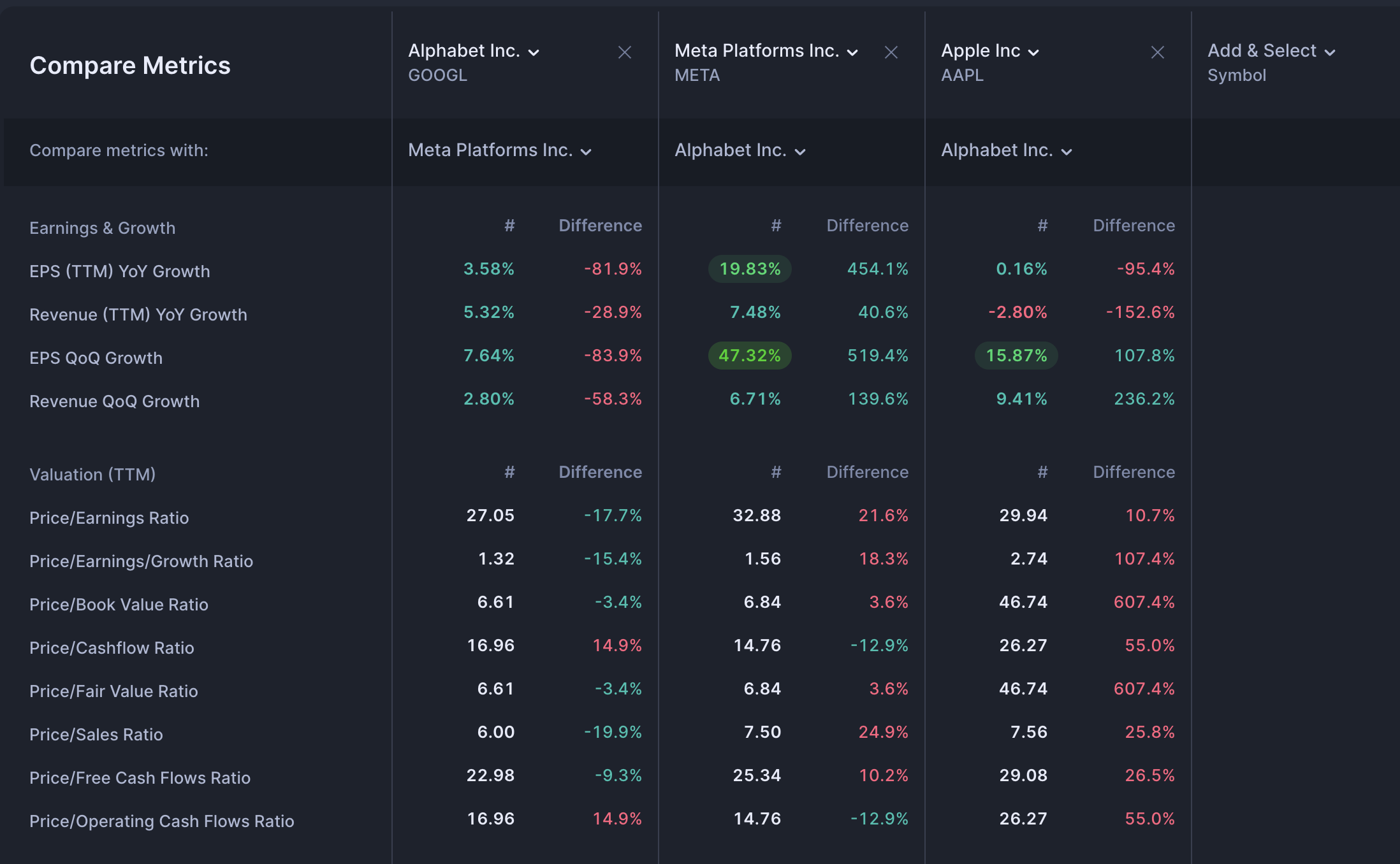Click Apple's 0.16% EPS YoY growth value
The height and width of the screenshot is (864, 1400).
(1022, 269)
